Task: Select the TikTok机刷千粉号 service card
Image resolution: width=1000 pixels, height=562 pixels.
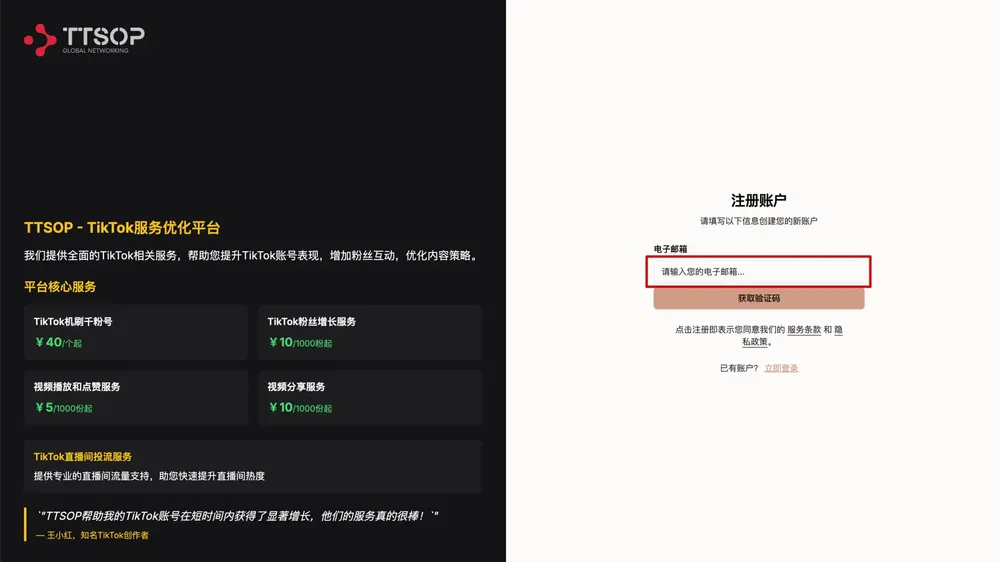Action: click(136, 332)
